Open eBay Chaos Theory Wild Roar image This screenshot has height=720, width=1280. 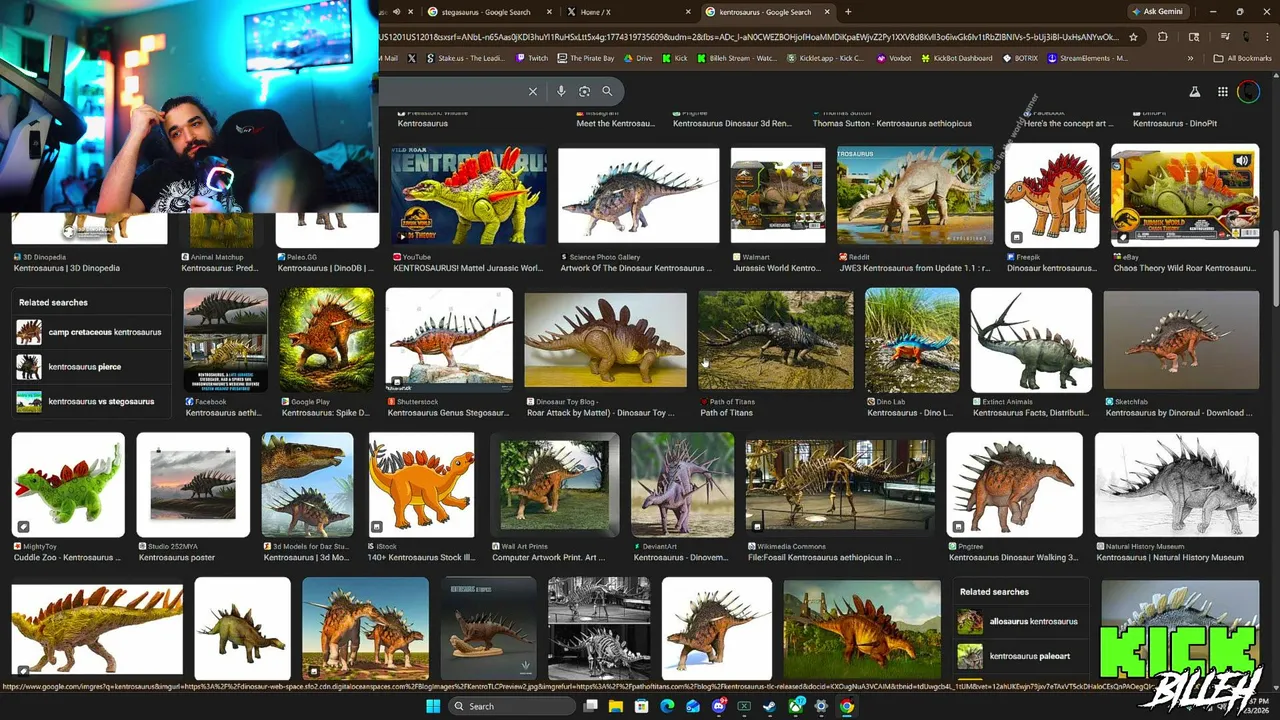[1185, 196]
